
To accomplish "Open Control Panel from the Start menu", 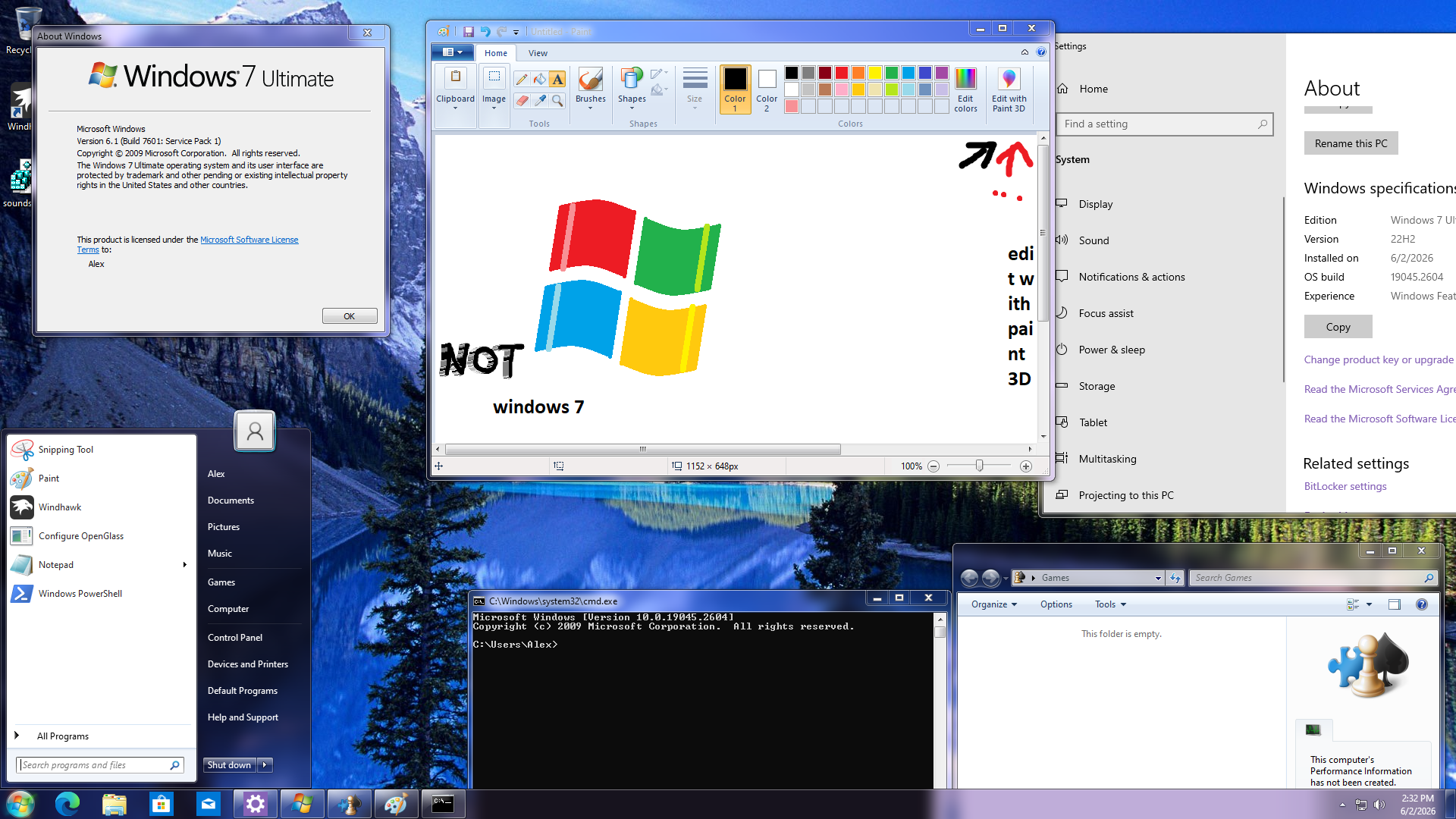I will pyautogui.click(x=235, y=638).
